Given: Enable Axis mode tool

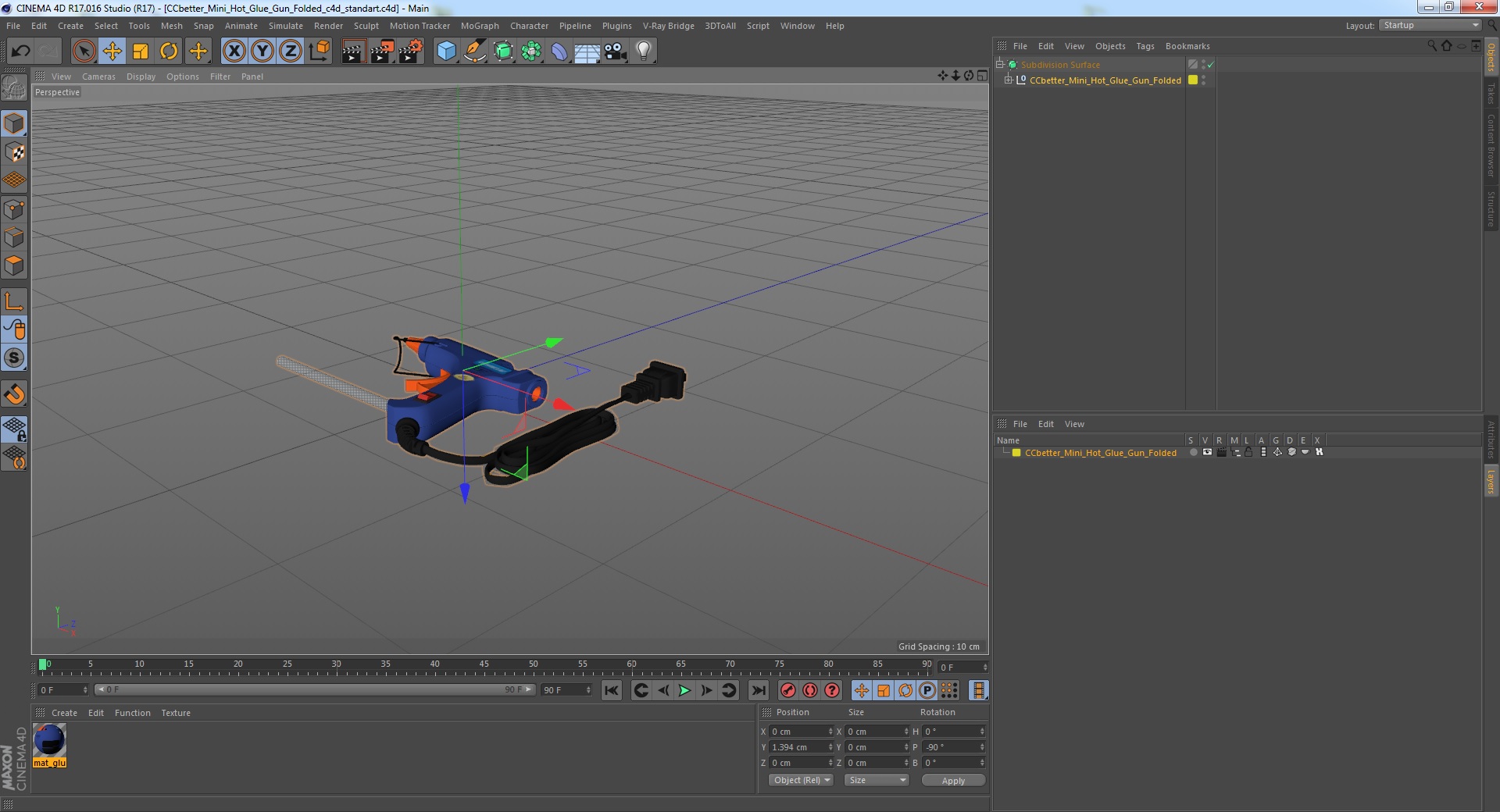Looking at the screenshot, I should [14, 301].
